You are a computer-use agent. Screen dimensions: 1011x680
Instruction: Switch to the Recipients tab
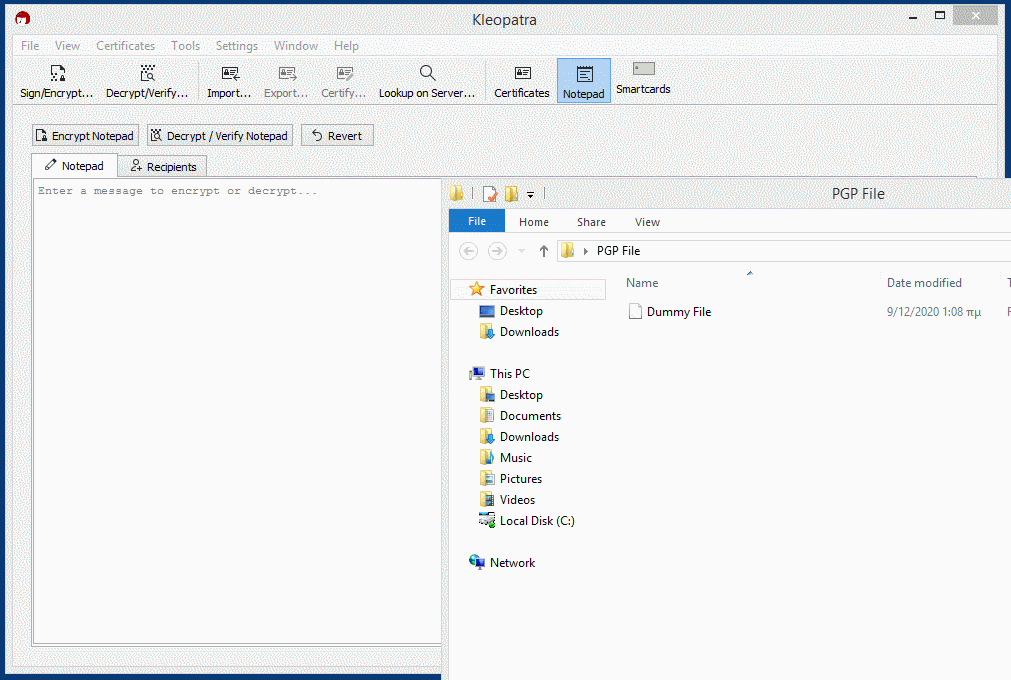(x=162, y=165)
